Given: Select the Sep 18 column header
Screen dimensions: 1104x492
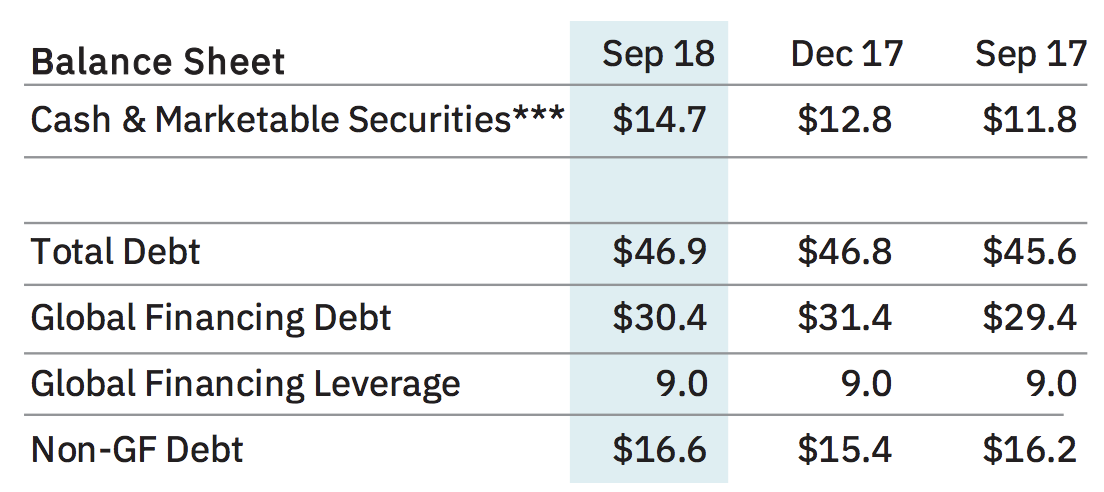Looking at the screenshot, I should pyautogui.click(x=658, y=55).
